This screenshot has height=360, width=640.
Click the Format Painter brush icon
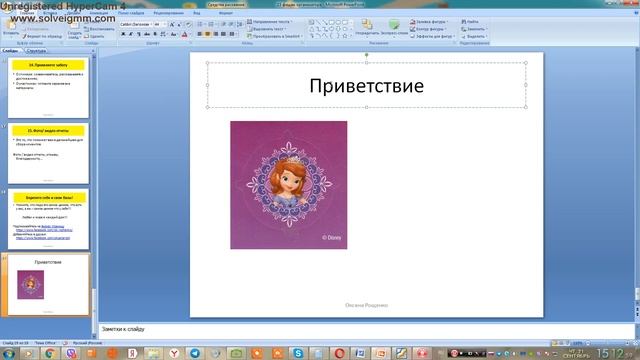(24, 36)
